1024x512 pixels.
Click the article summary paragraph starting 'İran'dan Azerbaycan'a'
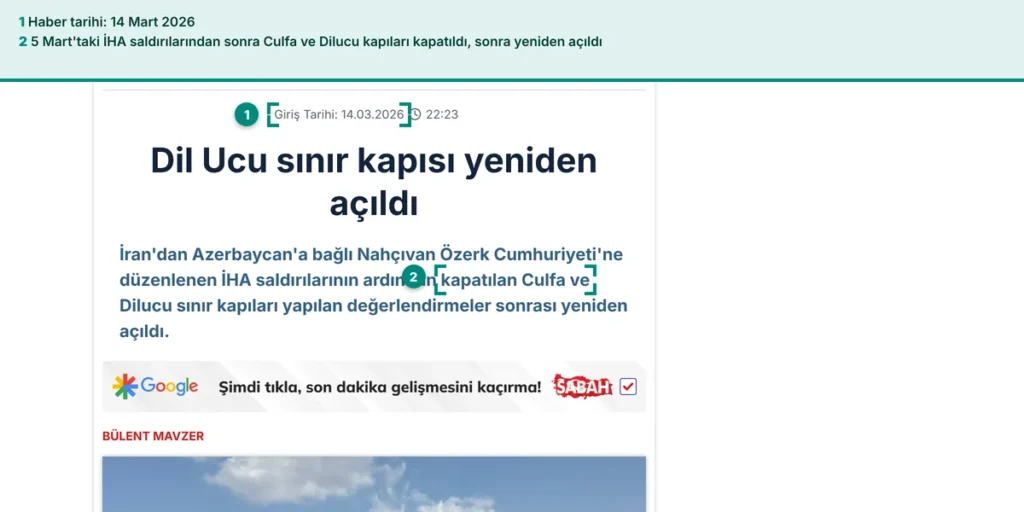point(374,293)
